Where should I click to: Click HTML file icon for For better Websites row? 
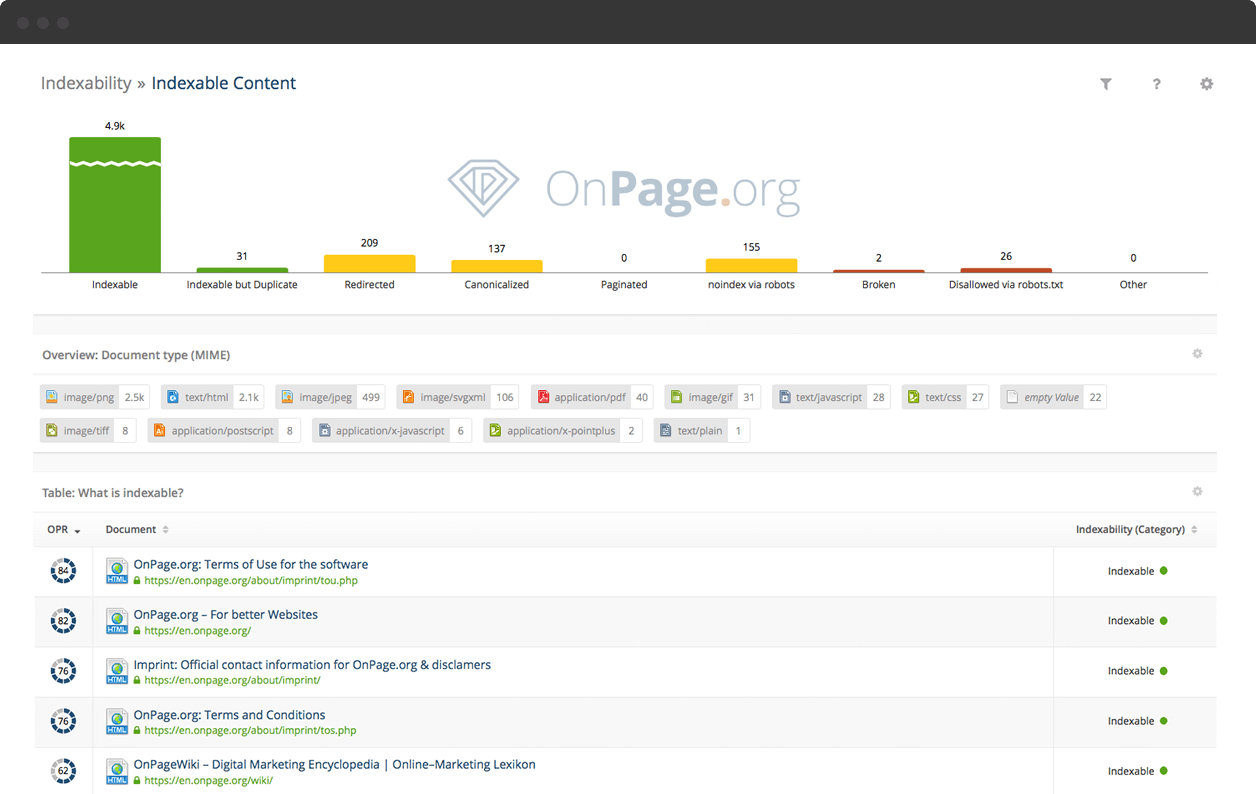(117, 622)
